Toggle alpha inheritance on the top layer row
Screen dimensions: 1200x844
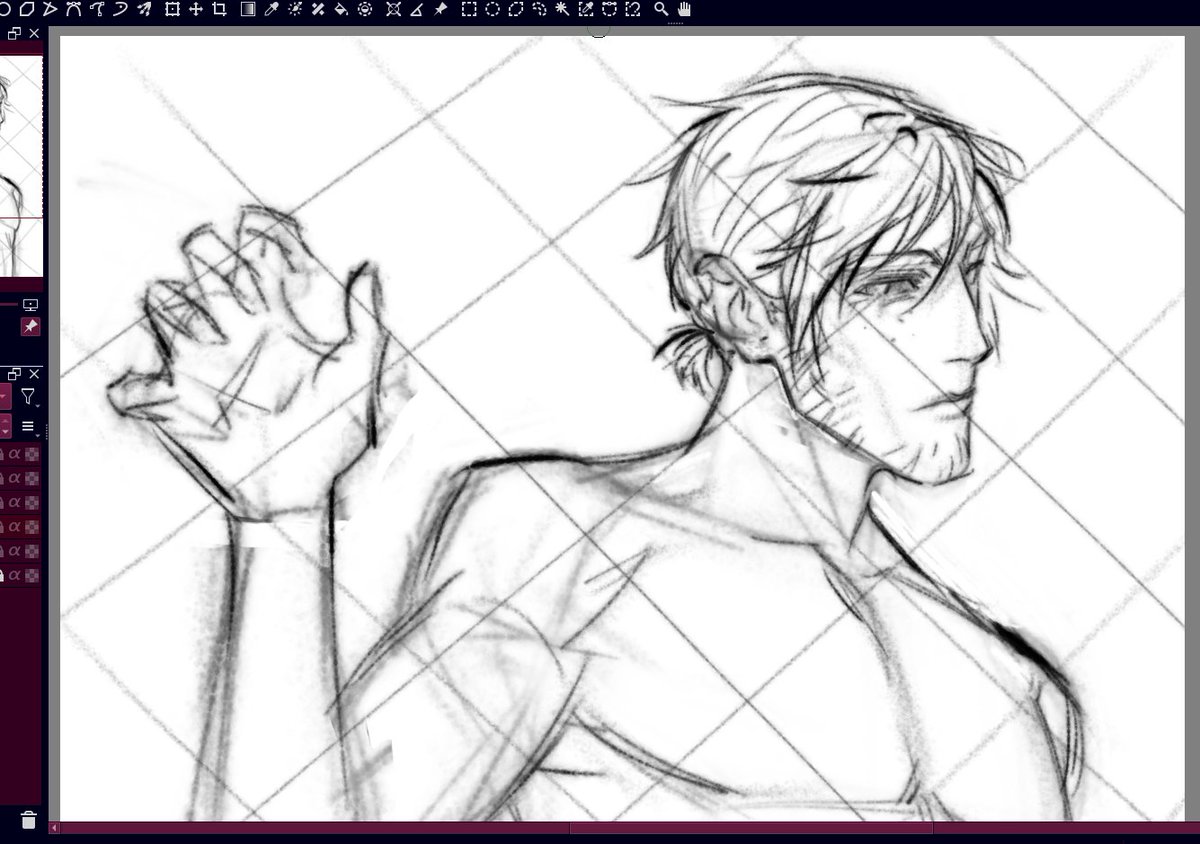[x=15, y=454]
